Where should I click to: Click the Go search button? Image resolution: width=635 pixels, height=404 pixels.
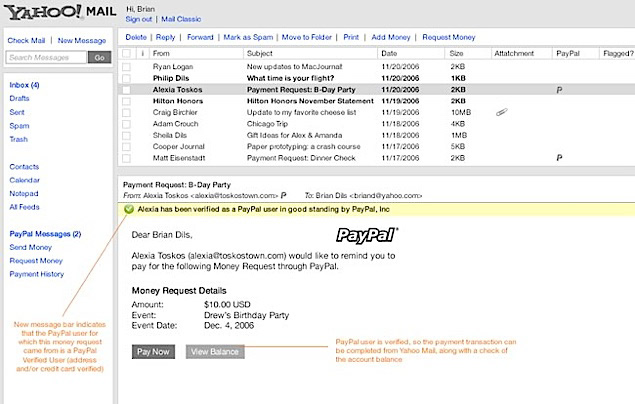(100, 57)
